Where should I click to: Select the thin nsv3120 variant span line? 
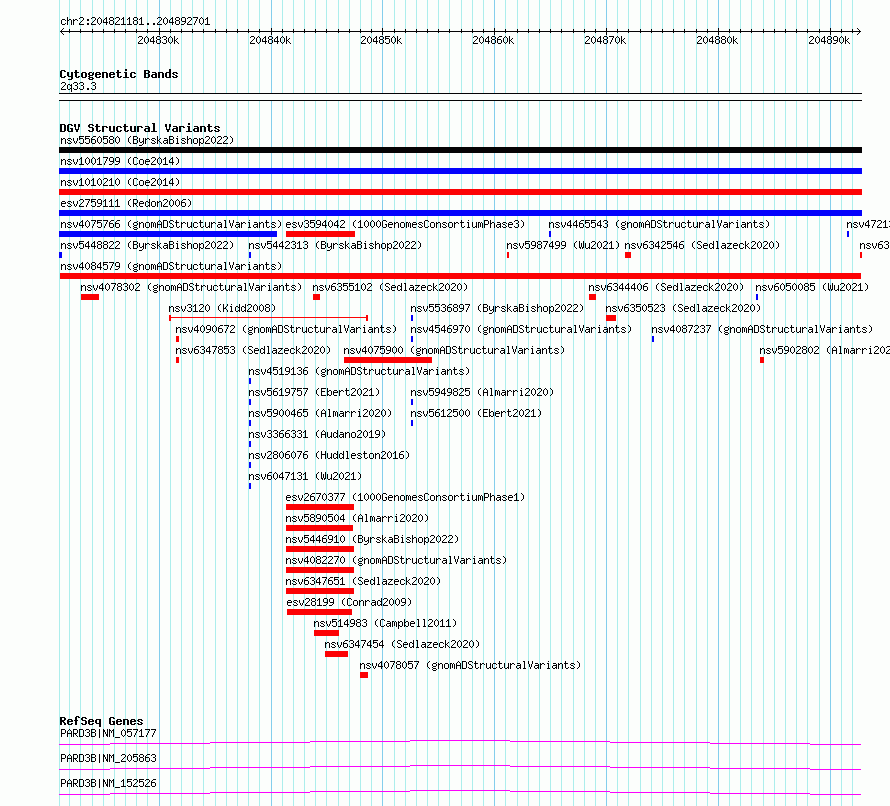268,318
